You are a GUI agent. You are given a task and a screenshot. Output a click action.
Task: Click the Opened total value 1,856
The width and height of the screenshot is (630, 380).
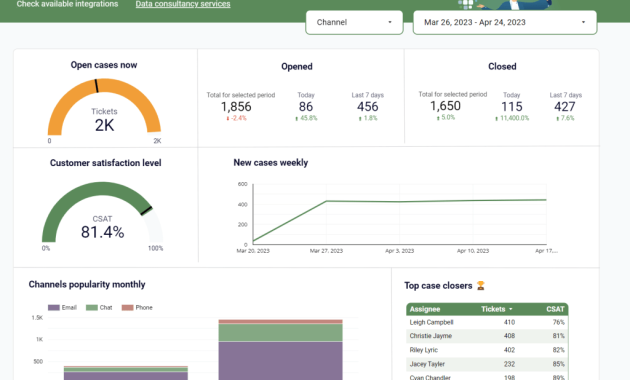point(236,107)
